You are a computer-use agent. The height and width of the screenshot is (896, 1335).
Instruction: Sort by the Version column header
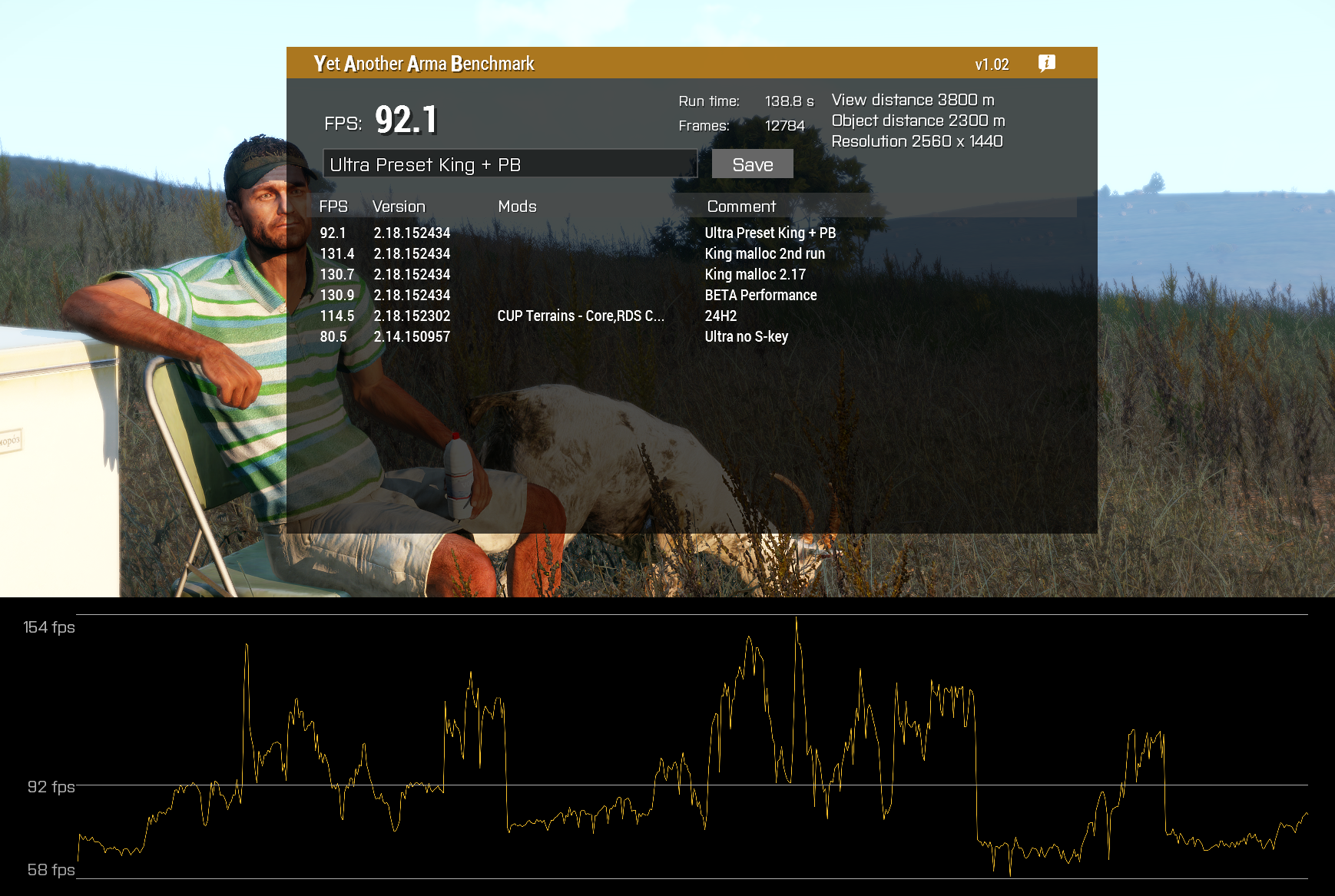pyautogui.click(x=399, y=207)
